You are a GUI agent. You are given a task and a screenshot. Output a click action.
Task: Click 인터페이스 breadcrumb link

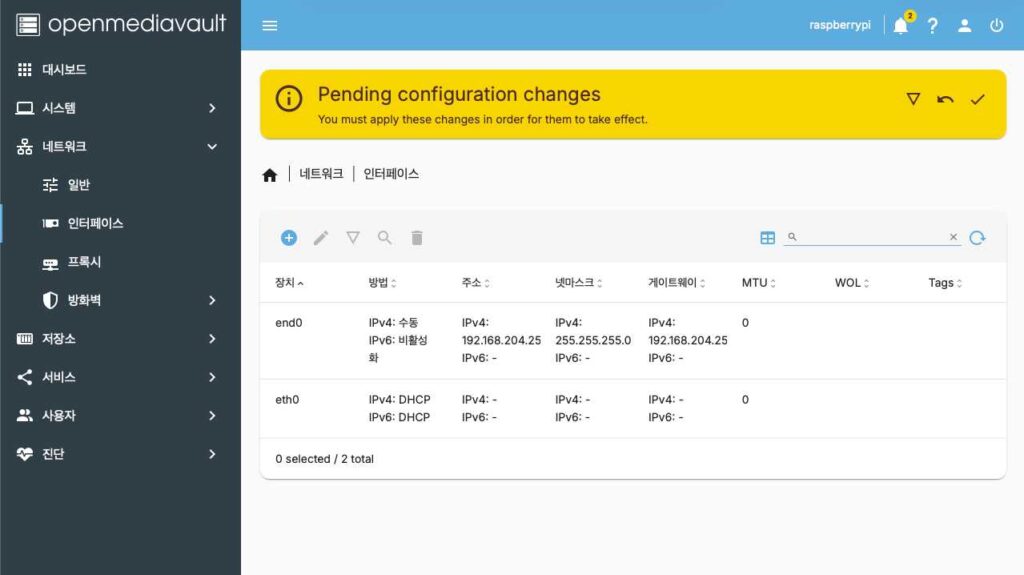tap(391, 174)
